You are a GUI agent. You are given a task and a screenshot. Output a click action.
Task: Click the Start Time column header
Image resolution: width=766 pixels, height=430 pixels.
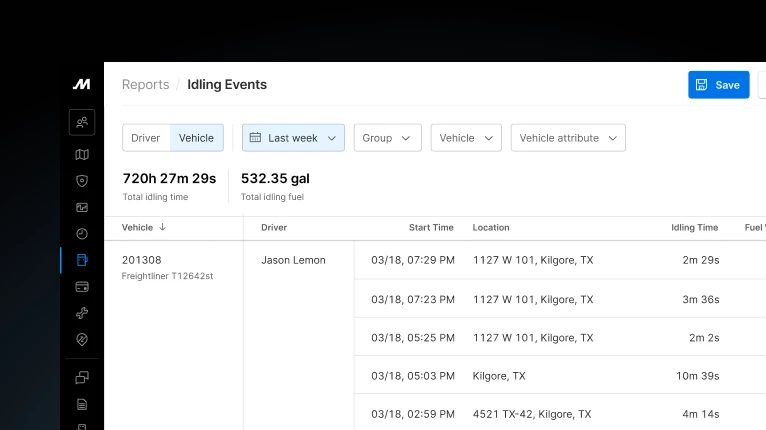[431, 227]
